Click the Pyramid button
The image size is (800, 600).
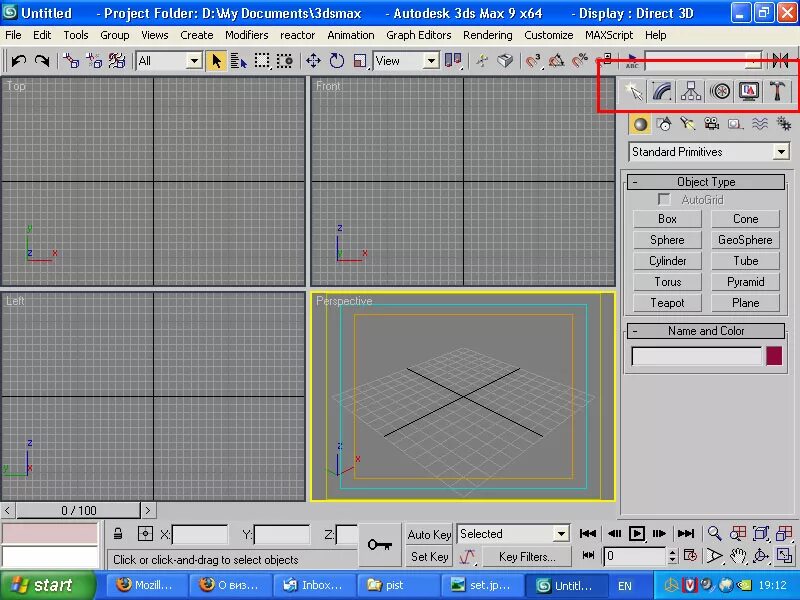point(745,282)
